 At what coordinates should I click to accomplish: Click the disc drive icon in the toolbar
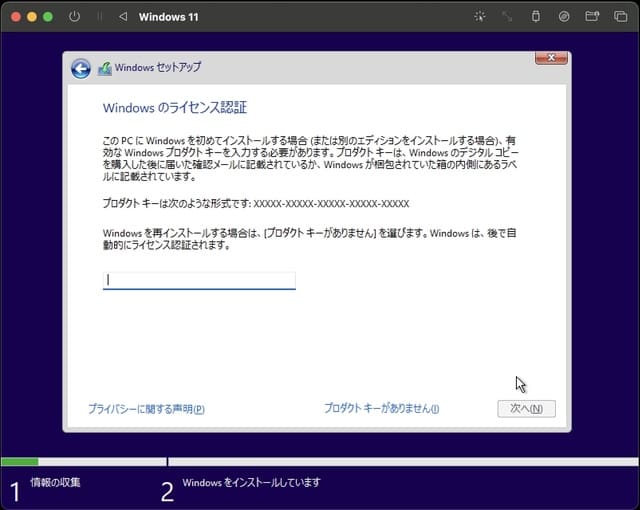(564, 17)
